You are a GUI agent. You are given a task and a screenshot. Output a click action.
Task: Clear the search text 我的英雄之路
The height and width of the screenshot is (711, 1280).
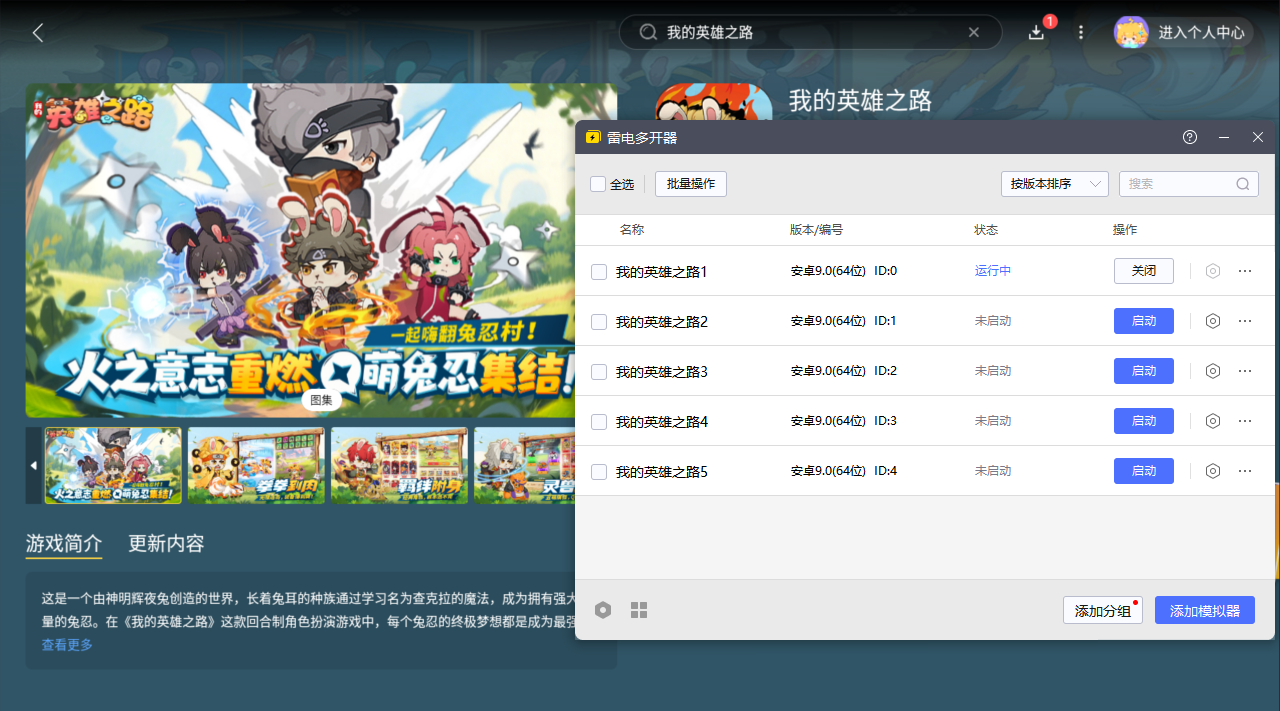(x=974, y=33)
